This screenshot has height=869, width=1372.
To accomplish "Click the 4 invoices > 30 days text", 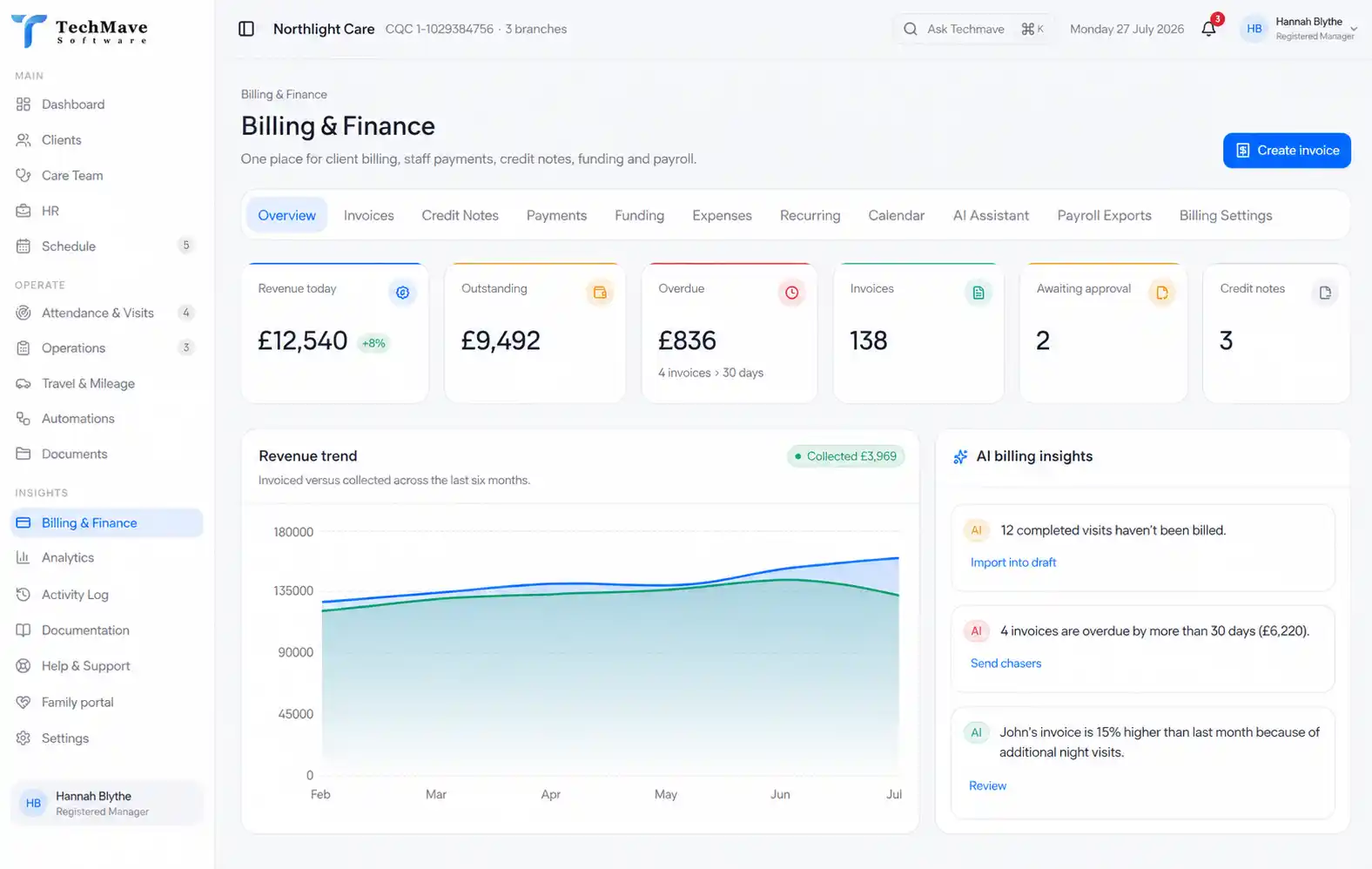I will [710, 373].
